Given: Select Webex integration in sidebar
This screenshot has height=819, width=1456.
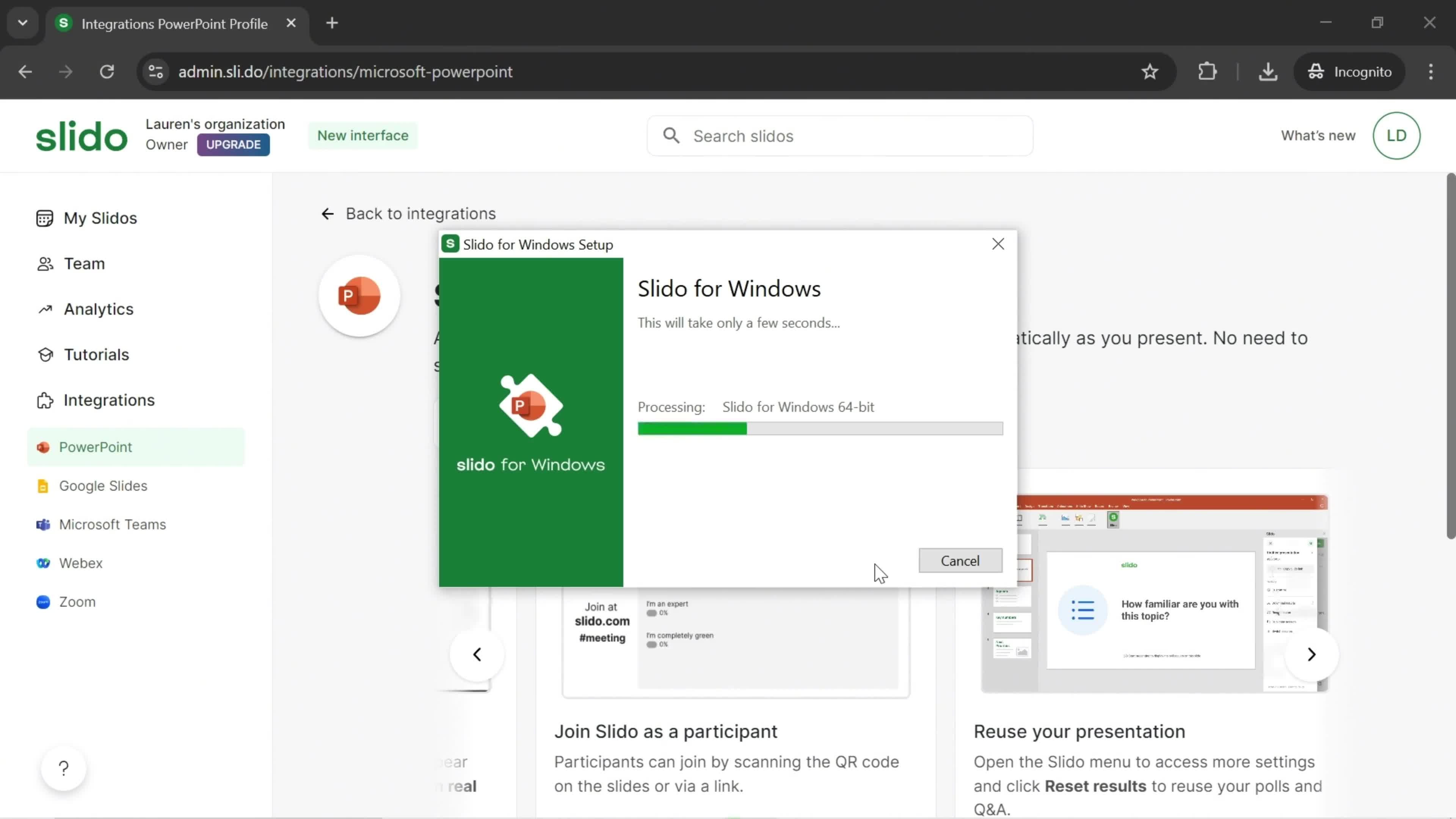Looking at the screenshot, I should point(80,563).
